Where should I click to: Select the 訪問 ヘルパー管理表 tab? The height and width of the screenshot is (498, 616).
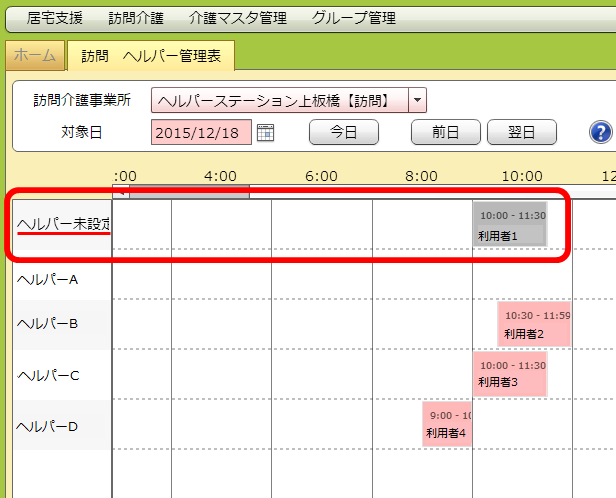pos(151,56)
